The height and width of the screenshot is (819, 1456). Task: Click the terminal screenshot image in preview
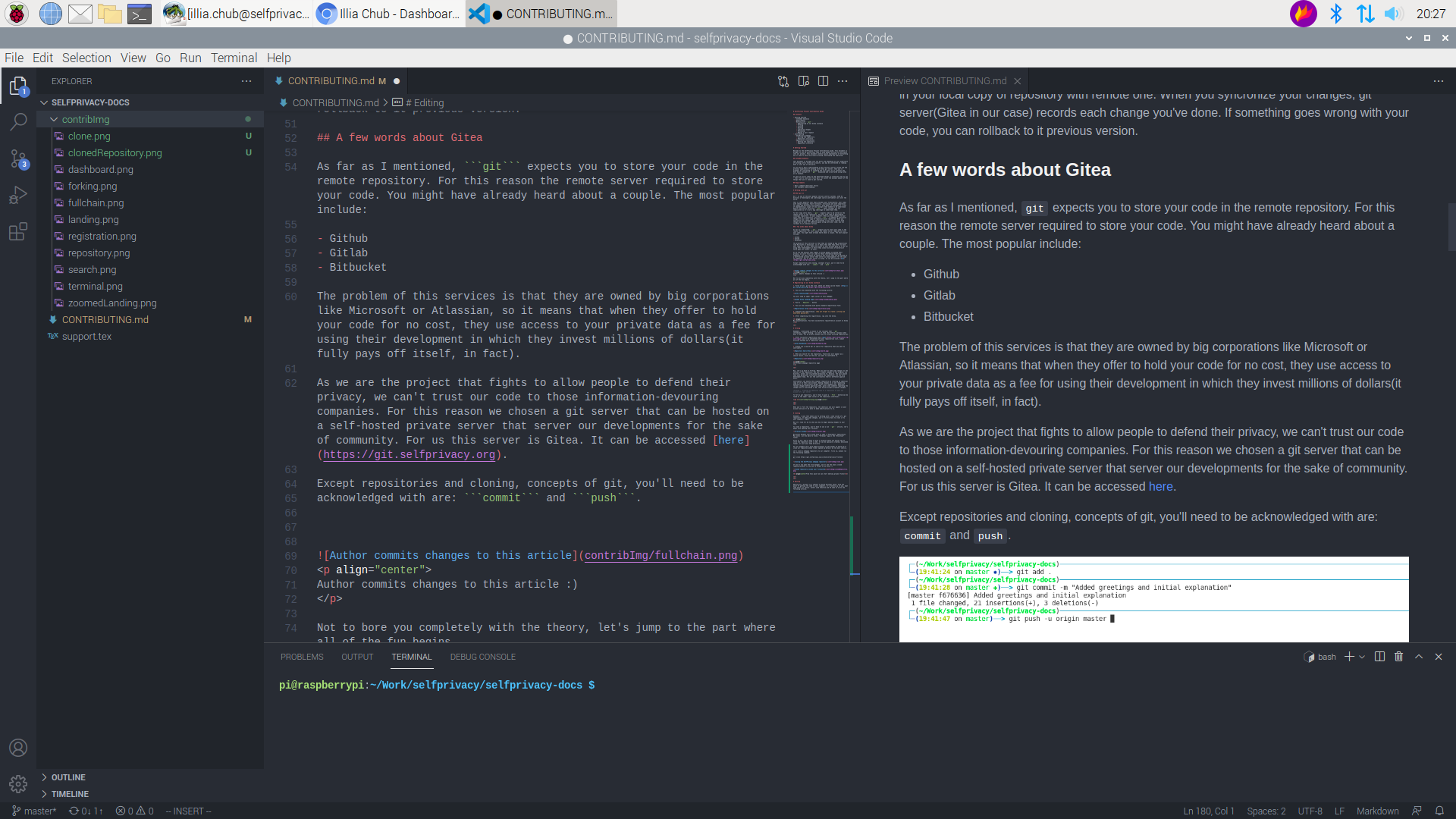click(1153, 599)
